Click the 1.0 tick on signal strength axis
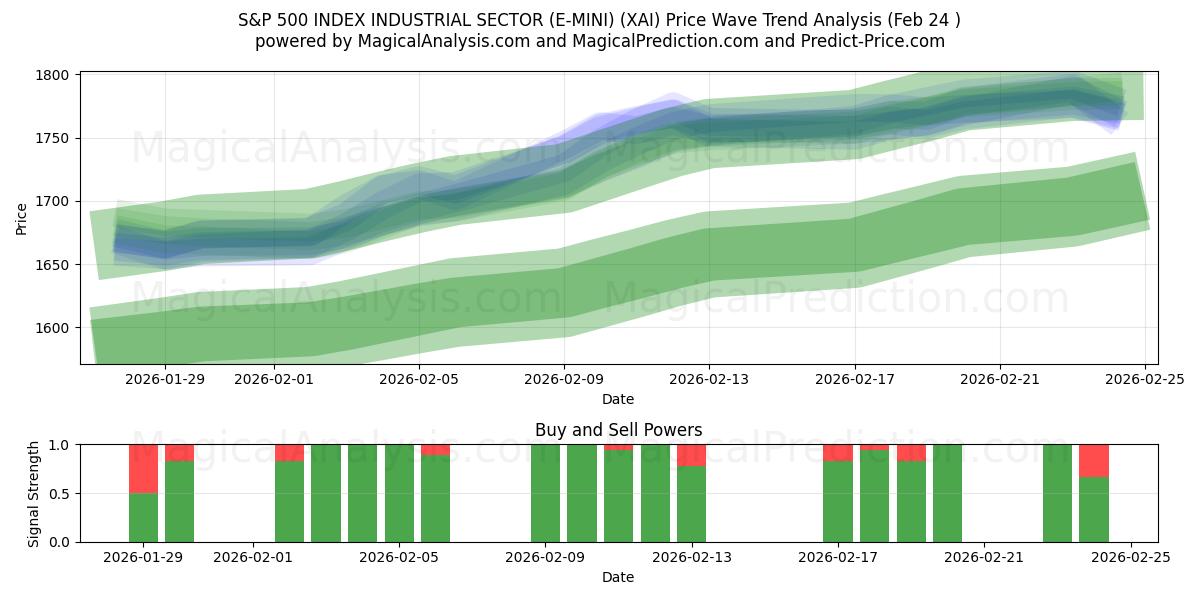The image size is (1200, 600). point(60,444)
